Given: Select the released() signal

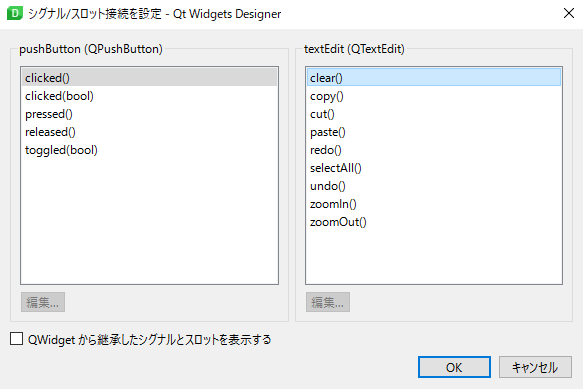Looking at the screenshot, I should (149, 132).
